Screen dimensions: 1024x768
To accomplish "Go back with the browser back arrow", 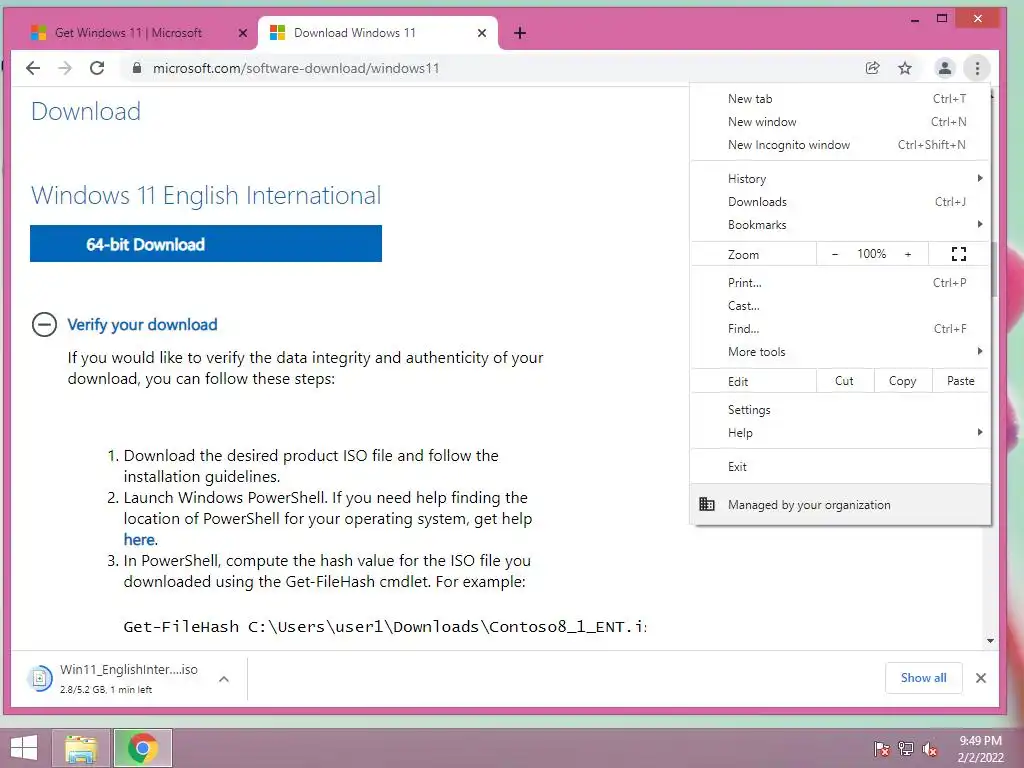I will click(33, 68).
